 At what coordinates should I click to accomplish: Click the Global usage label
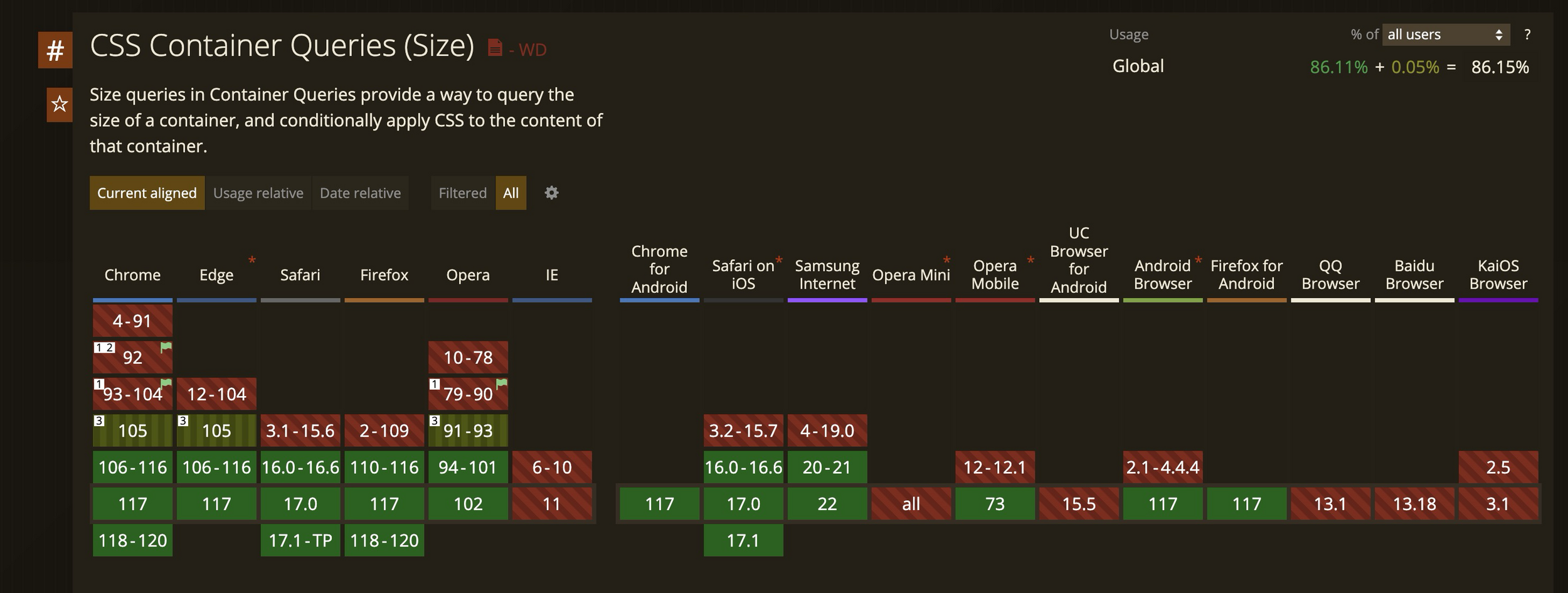tap(1138, 66)
